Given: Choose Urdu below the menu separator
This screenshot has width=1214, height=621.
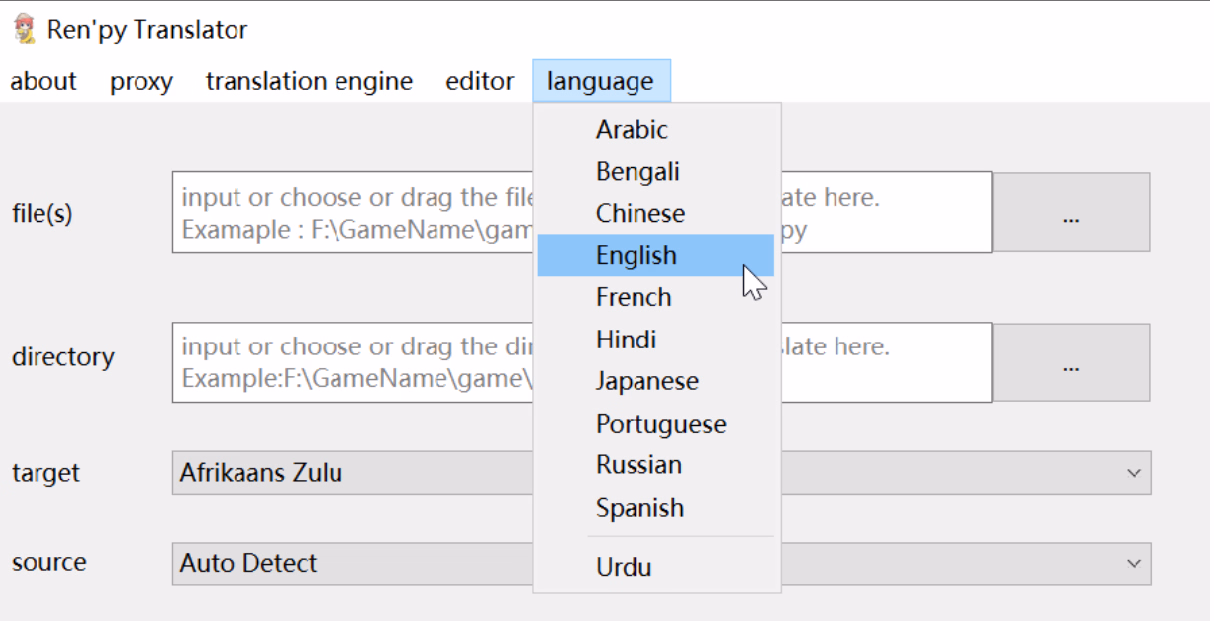Looking at the screenshot, I should coord(623,568).
